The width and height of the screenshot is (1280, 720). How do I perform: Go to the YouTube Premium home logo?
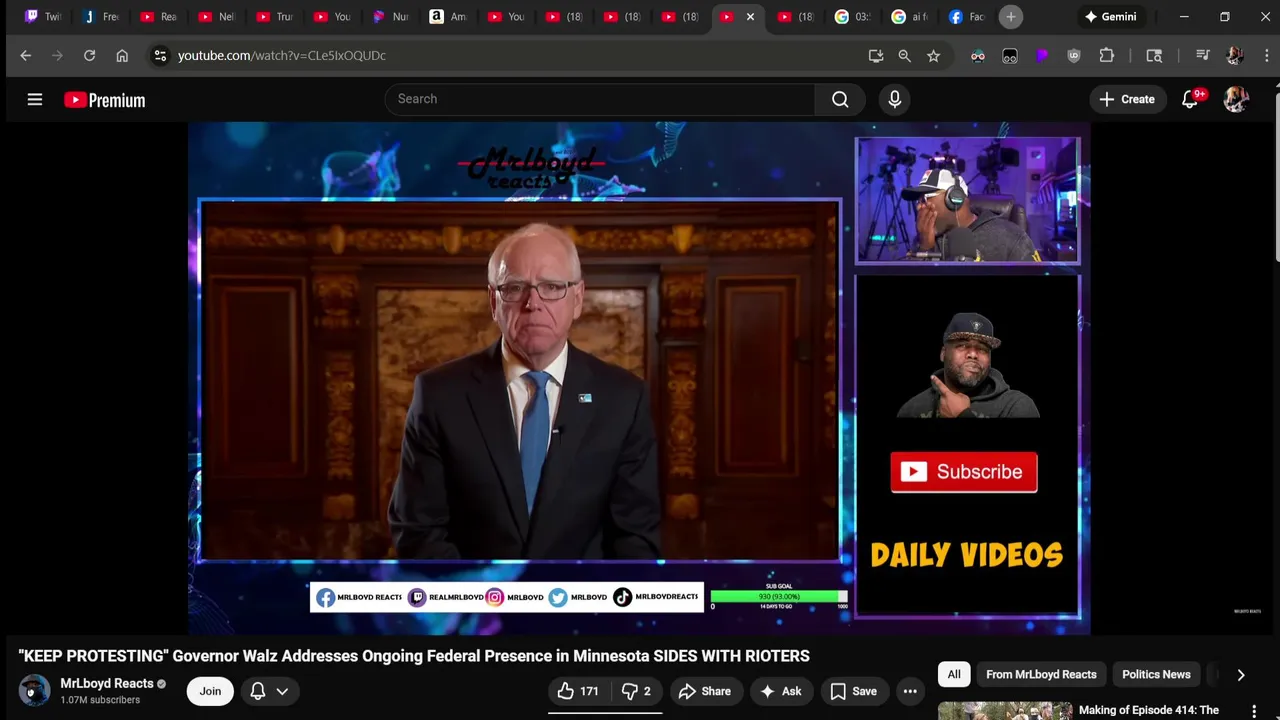[x=105, y=100]
